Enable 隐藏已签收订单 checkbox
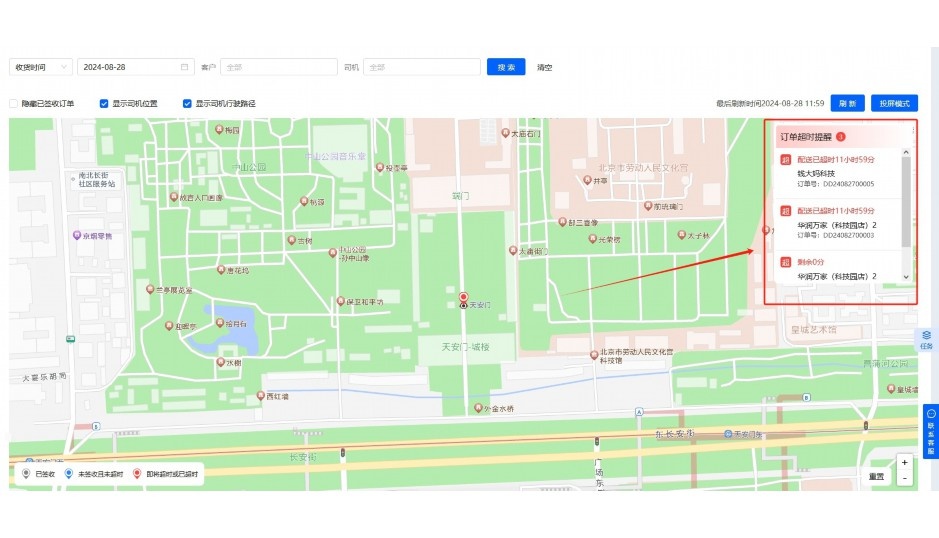The width and height of the screenshot is (939, 538). click(x=14, y=103)
